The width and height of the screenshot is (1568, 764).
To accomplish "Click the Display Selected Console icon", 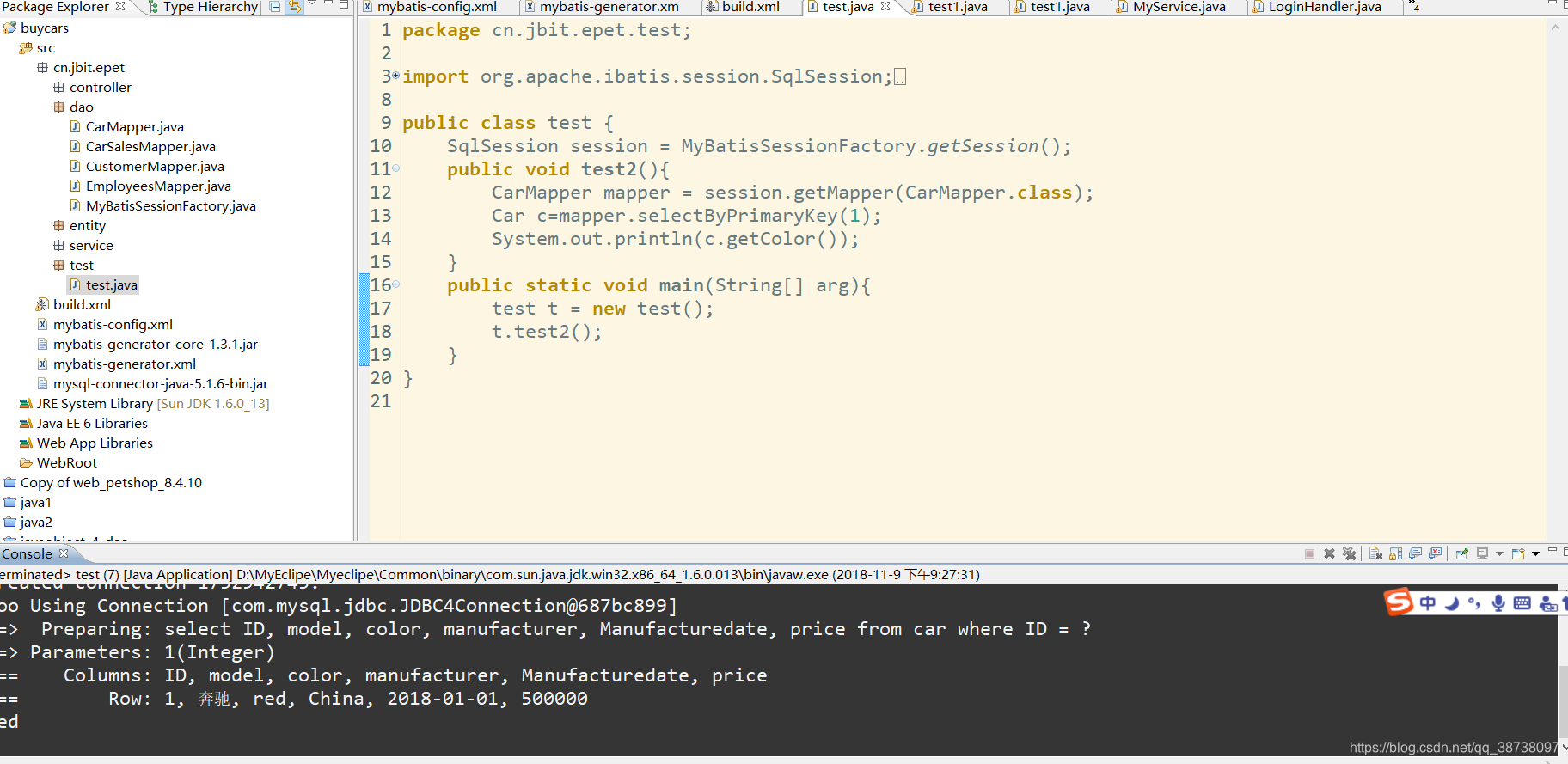I will [1482, 553].
